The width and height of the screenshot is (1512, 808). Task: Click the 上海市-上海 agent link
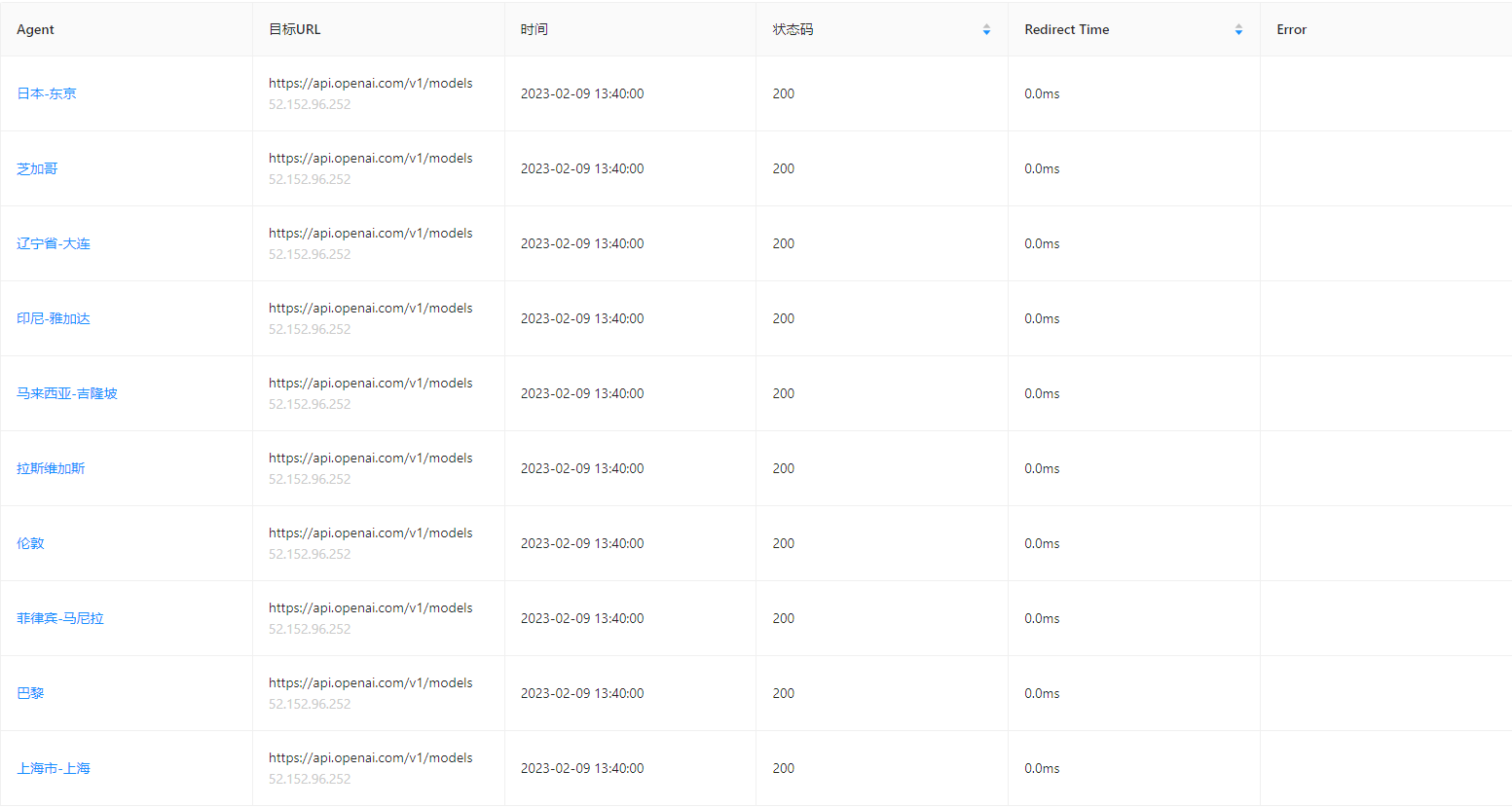[54, 768]
